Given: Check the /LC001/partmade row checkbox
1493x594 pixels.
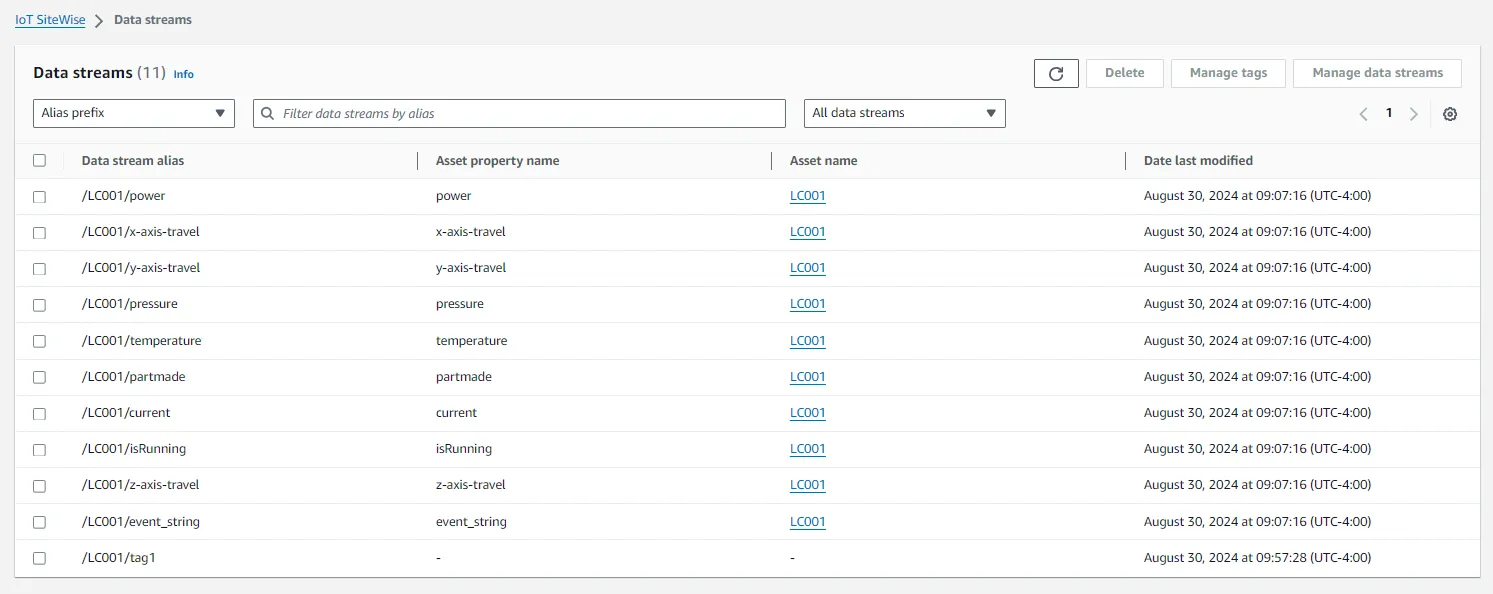Looking at the screenshot, I should 39,377.
